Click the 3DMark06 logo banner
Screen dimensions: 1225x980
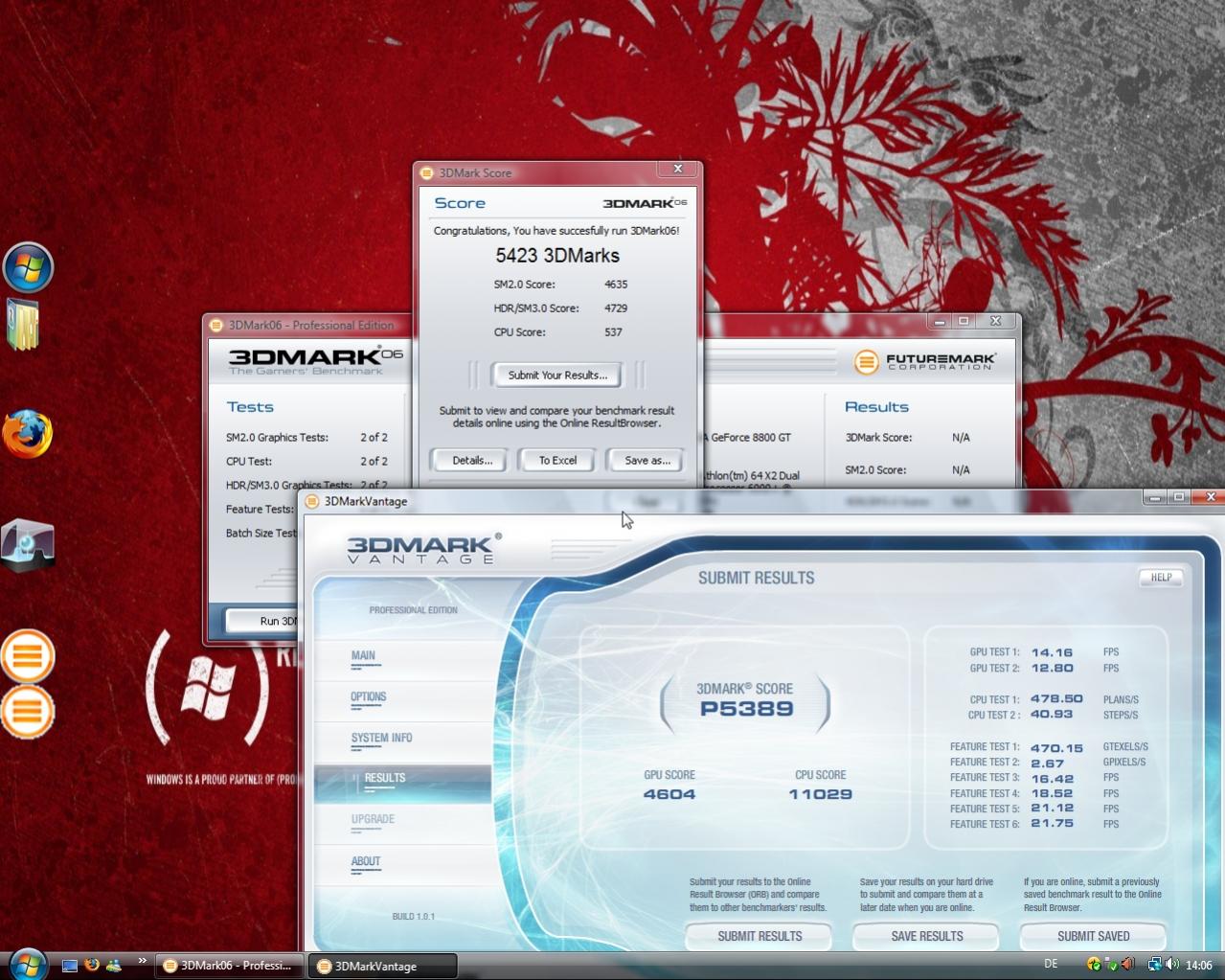point(315,360)
